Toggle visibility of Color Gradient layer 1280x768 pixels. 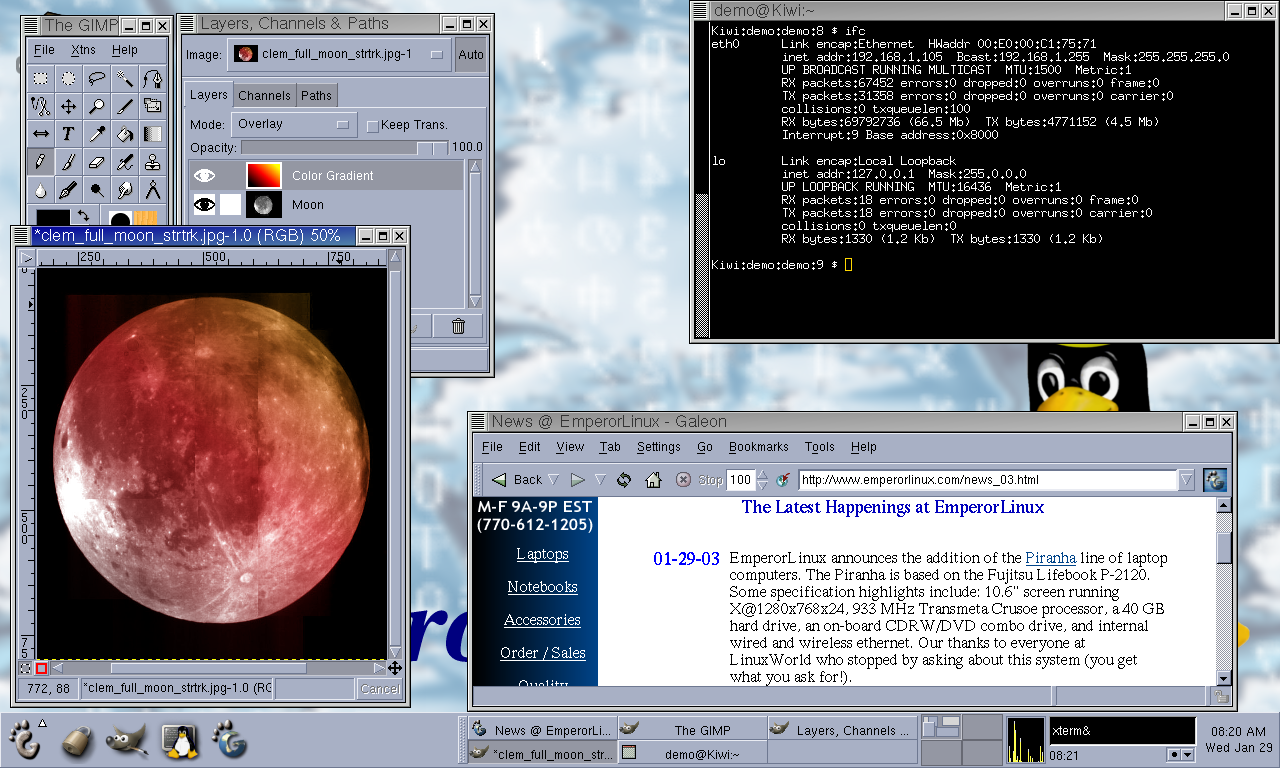205,175
